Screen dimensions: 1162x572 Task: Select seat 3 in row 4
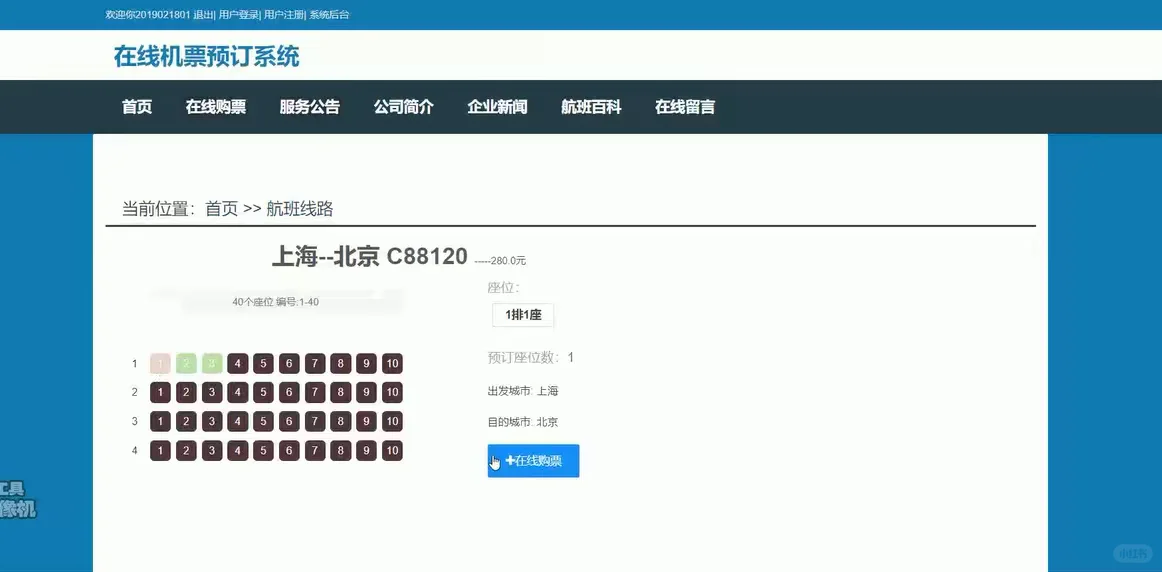tap(212, 450)
